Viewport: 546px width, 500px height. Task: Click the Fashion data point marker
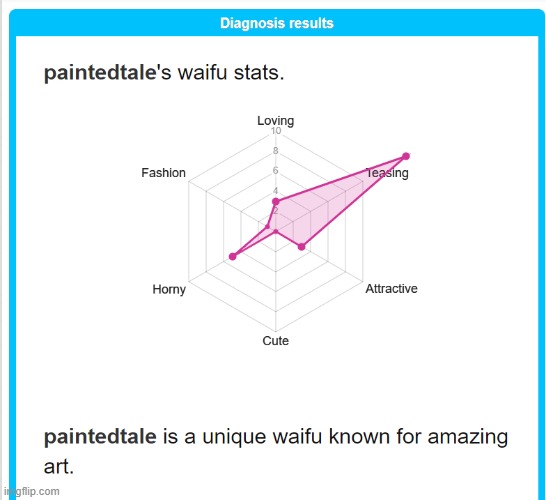[267, 227]
